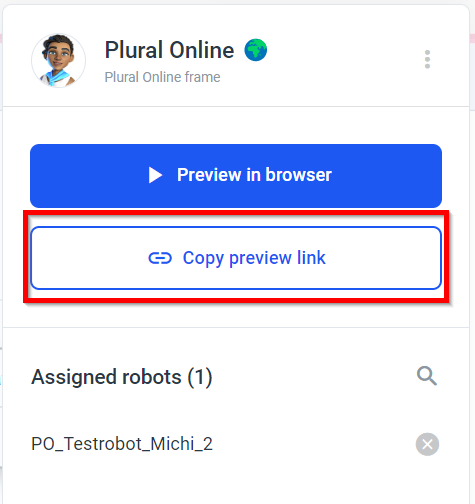This screenshot has width=475, height=504.
Task: Open the three-dot more options menu
Action: point(427,60)
